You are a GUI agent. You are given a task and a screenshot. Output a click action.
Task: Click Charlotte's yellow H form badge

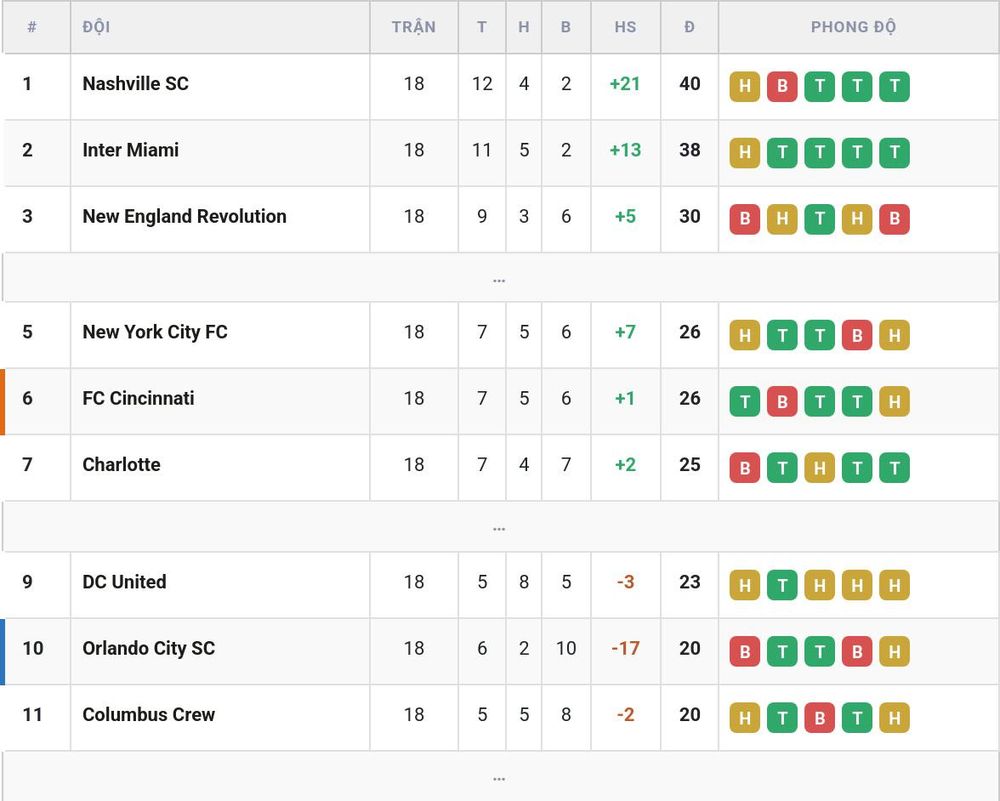pos(820,468)
